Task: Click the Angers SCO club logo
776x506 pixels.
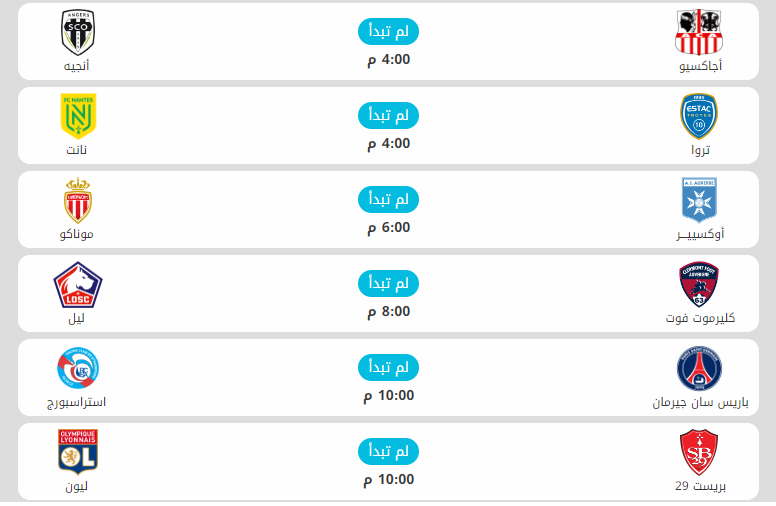Action: click(x=77, y=32)
